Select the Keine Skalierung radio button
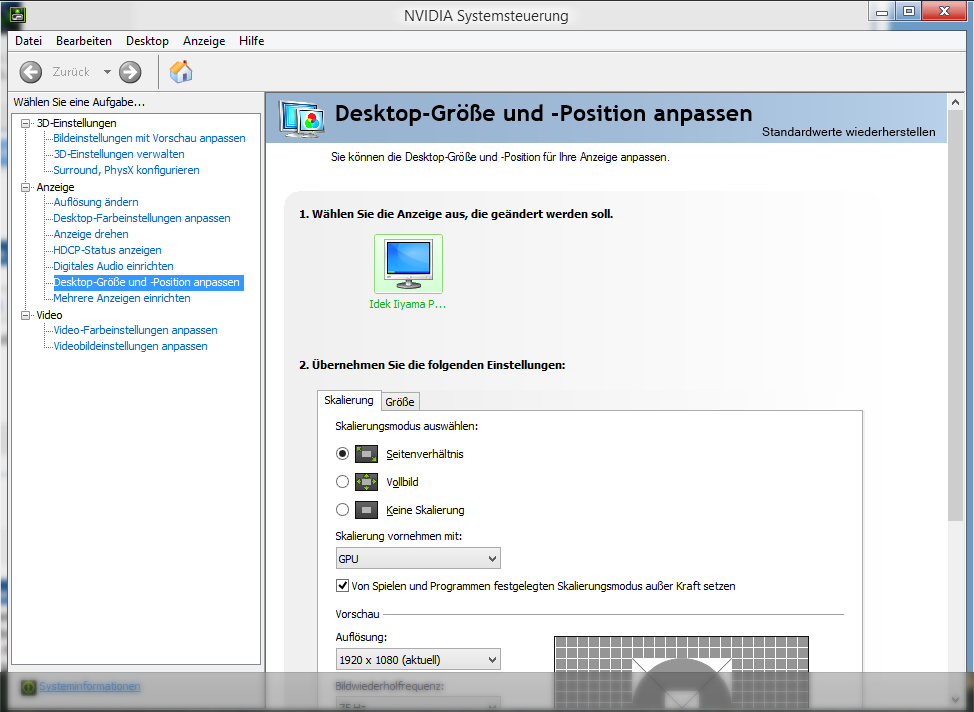Viewport: 974px width, 712px height. 342,509
